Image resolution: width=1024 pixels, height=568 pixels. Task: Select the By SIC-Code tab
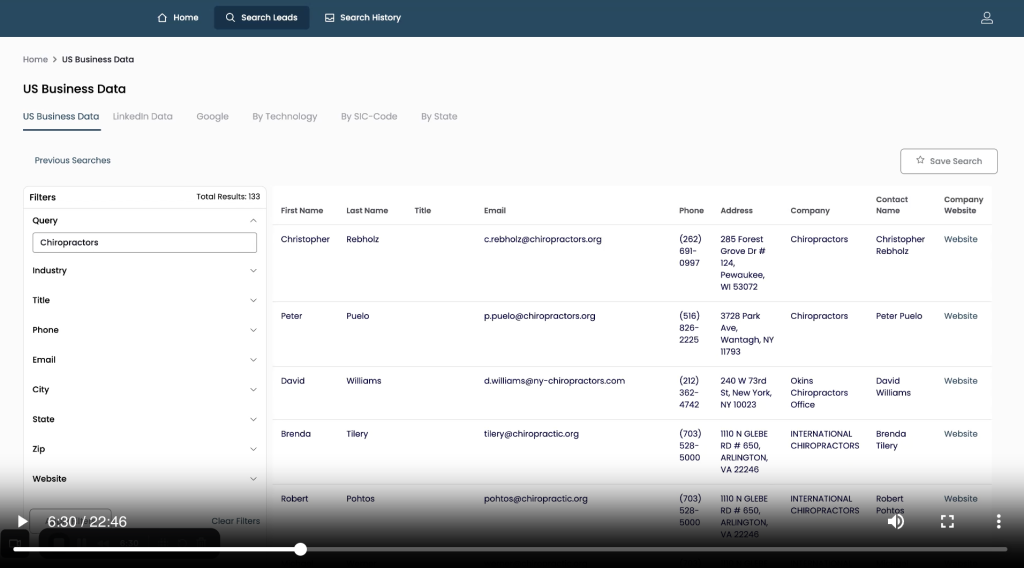(x=368, y=117)
